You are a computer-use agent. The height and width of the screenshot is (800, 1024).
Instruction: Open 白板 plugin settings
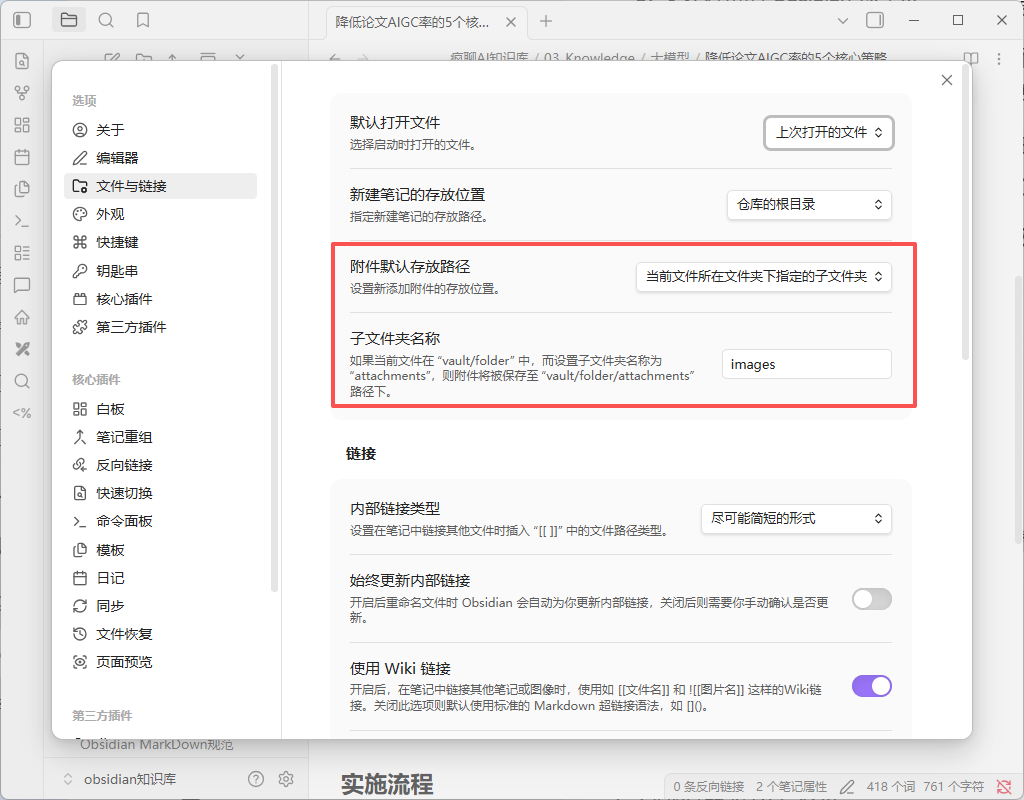click(x=161, y=409)
